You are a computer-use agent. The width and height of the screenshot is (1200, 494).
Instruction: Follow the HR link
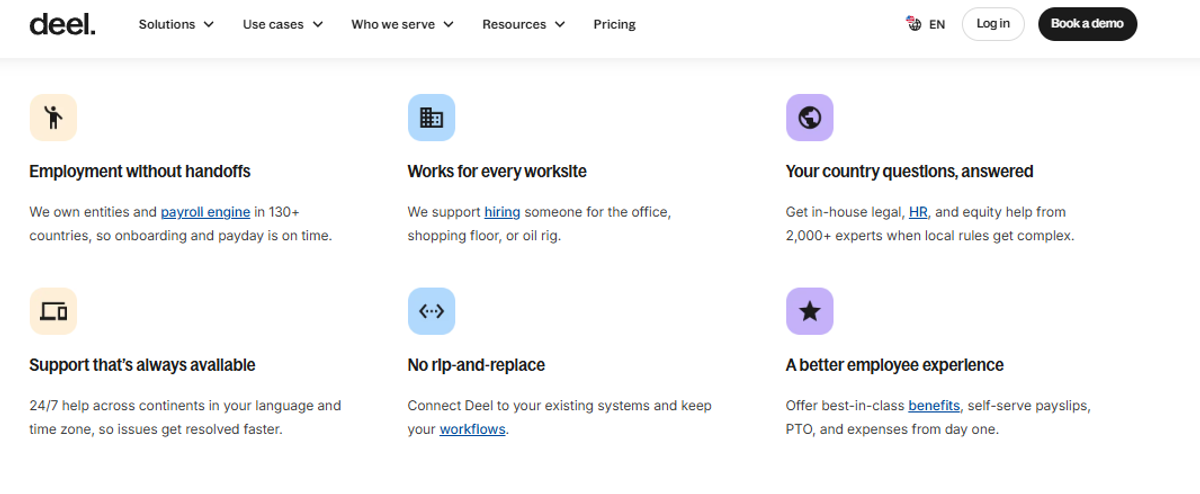[919, 212]
